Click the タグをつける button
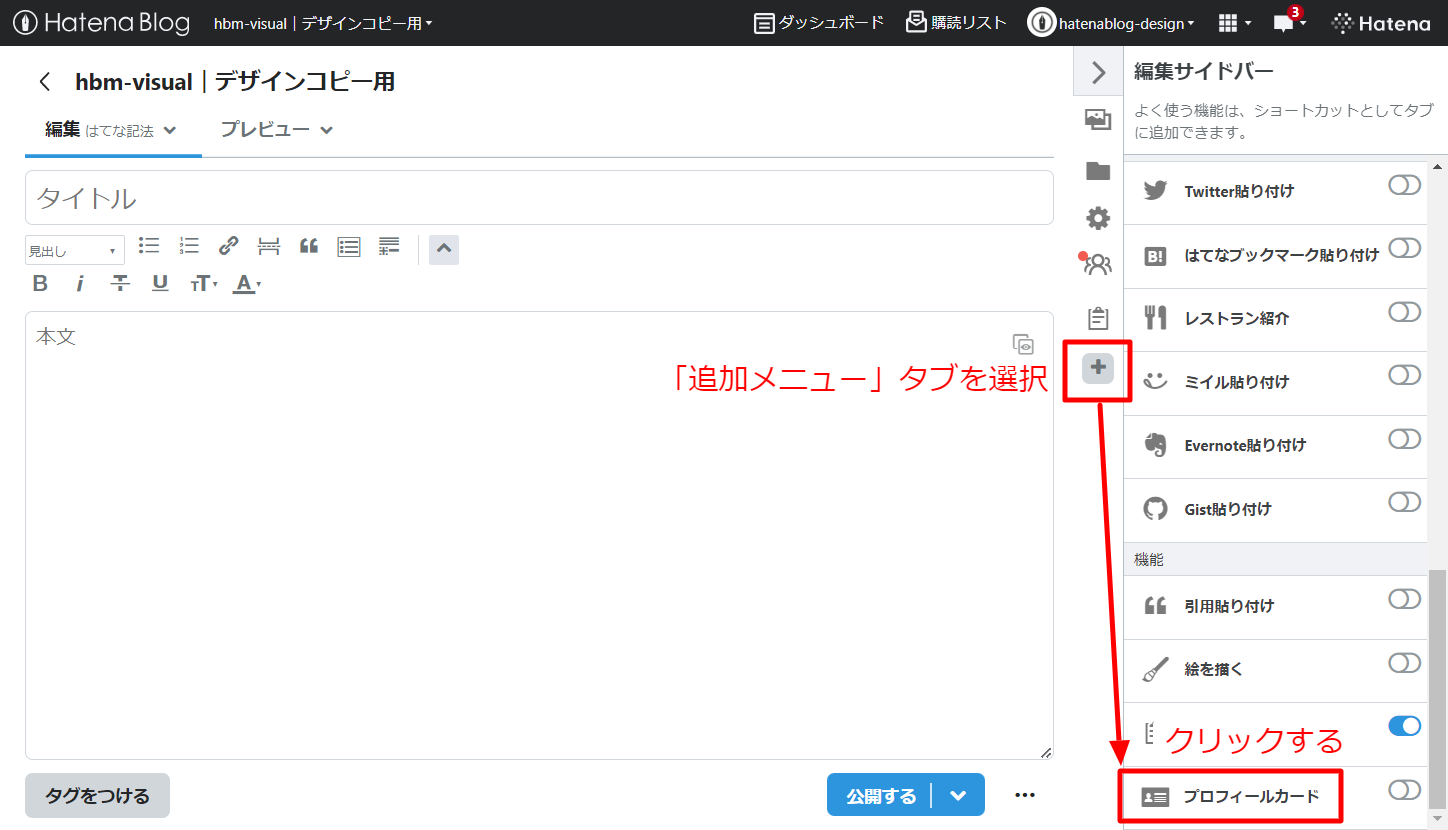The height and width of the screenshot is (830, 1448). click(97, 796)
